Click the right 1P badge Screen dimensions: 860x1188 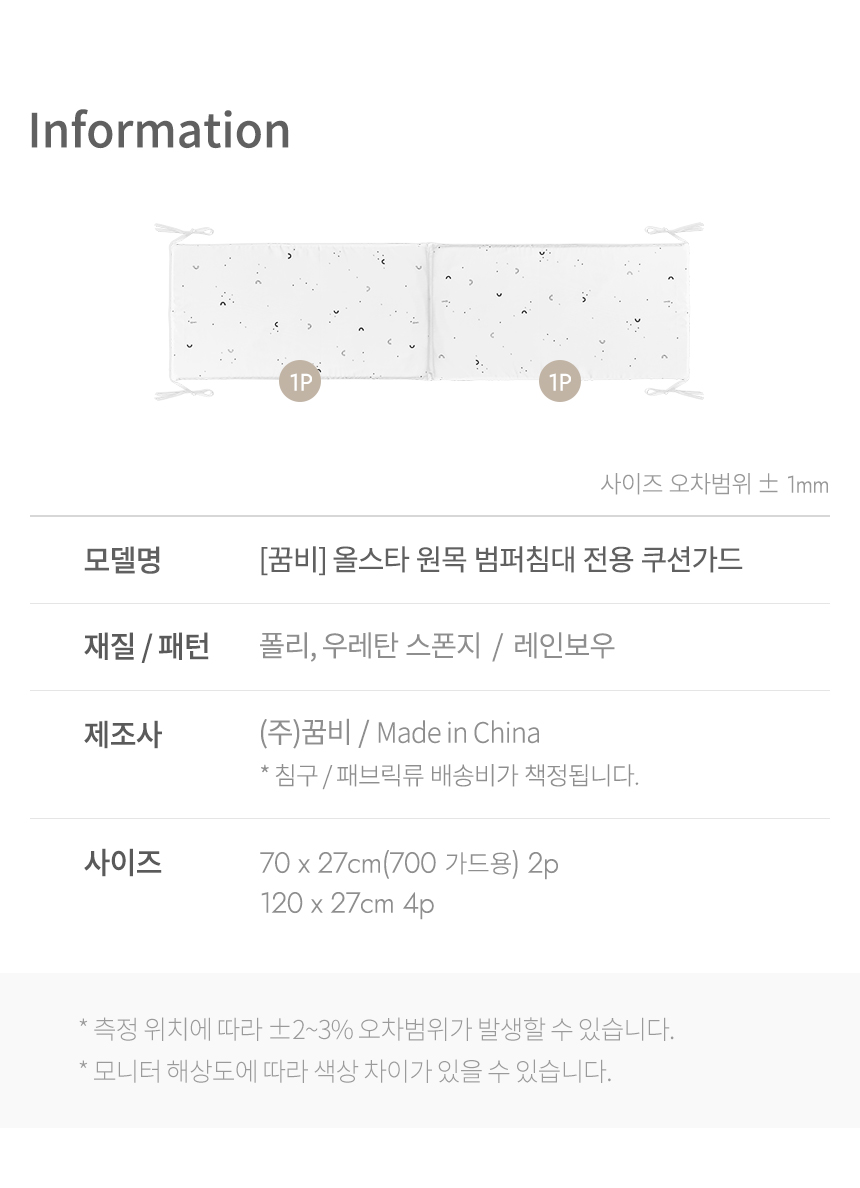(x=560, y=381)
